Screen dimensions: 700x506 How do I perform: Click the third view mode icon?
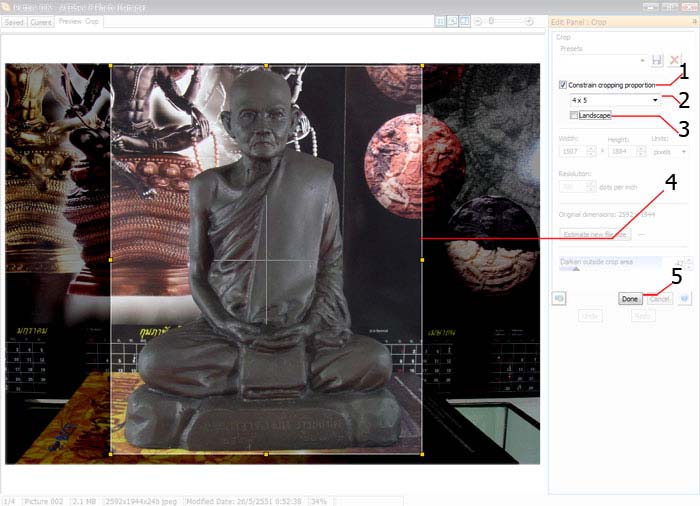tap(465, 21)
